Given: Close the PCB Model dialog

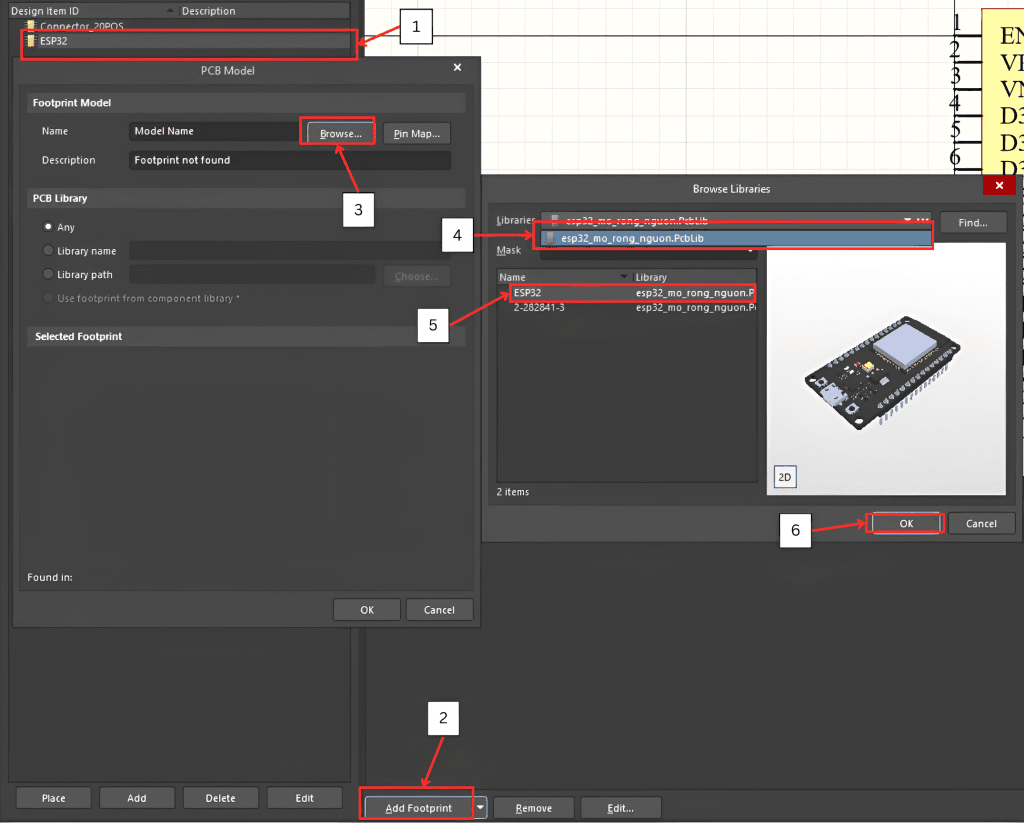Looking at the screenshot, I should click(x=457, y=67).
